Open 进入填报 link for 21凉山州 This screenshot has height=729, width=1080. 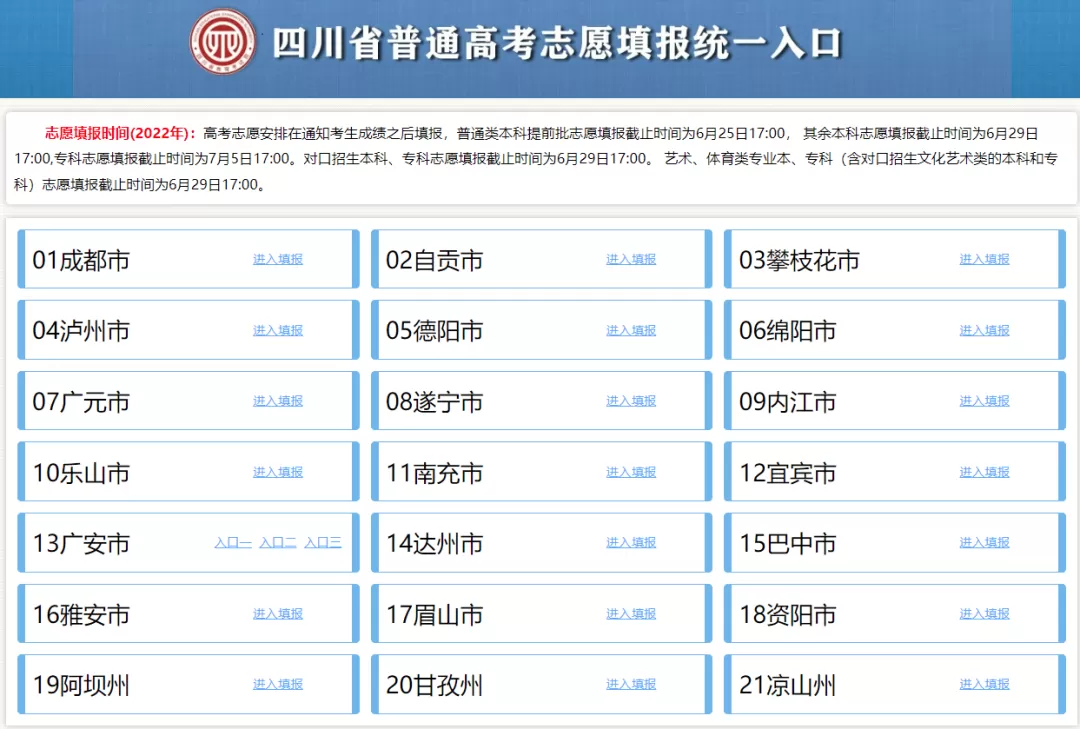pyautogui.click(x=984, y=684)
